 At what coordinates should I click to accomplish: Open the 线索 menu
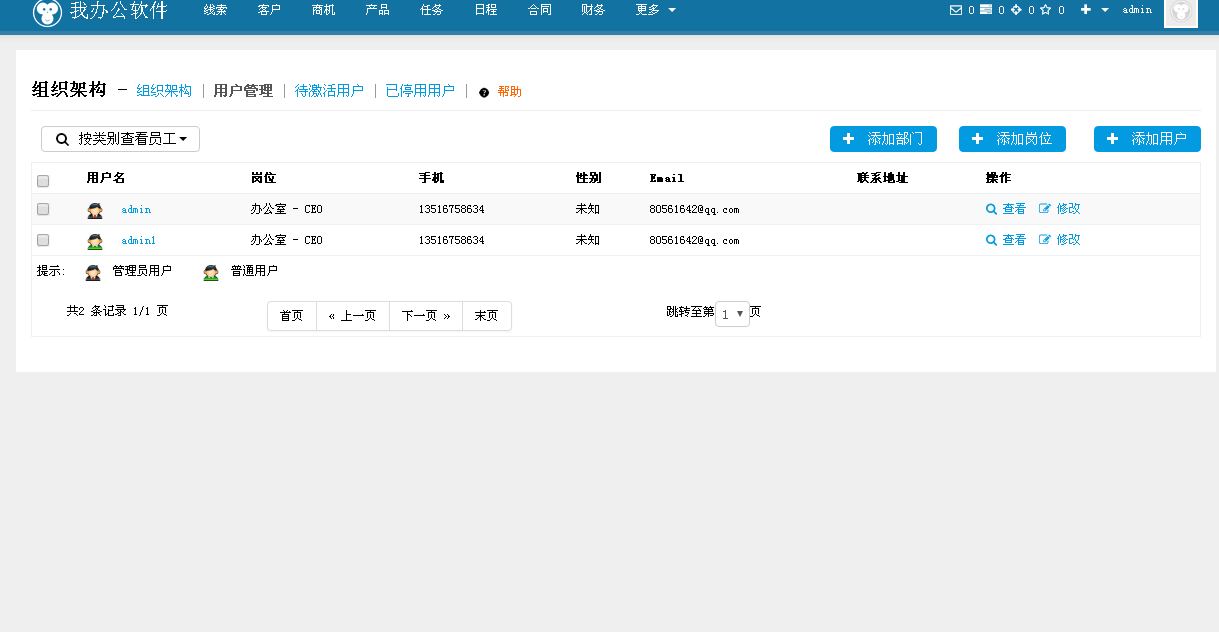(x=215, y=10)
